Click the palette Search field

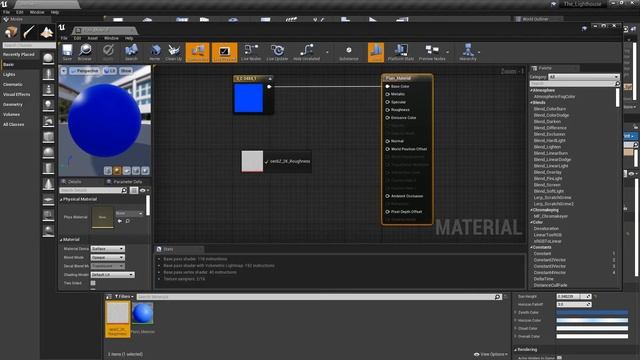click(x=575, y=84)
